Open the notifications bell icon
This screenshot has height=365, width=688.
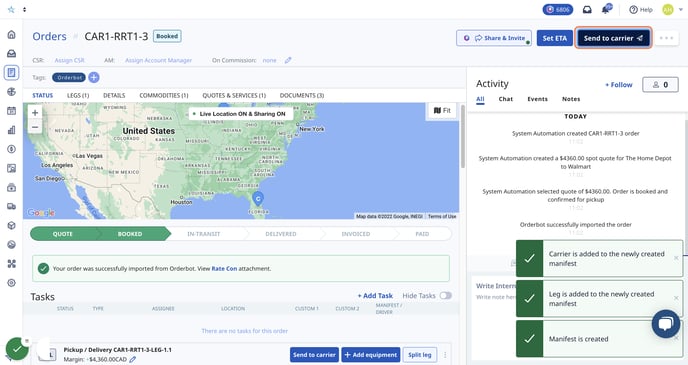pyautogui.click(x=607, y=9)
